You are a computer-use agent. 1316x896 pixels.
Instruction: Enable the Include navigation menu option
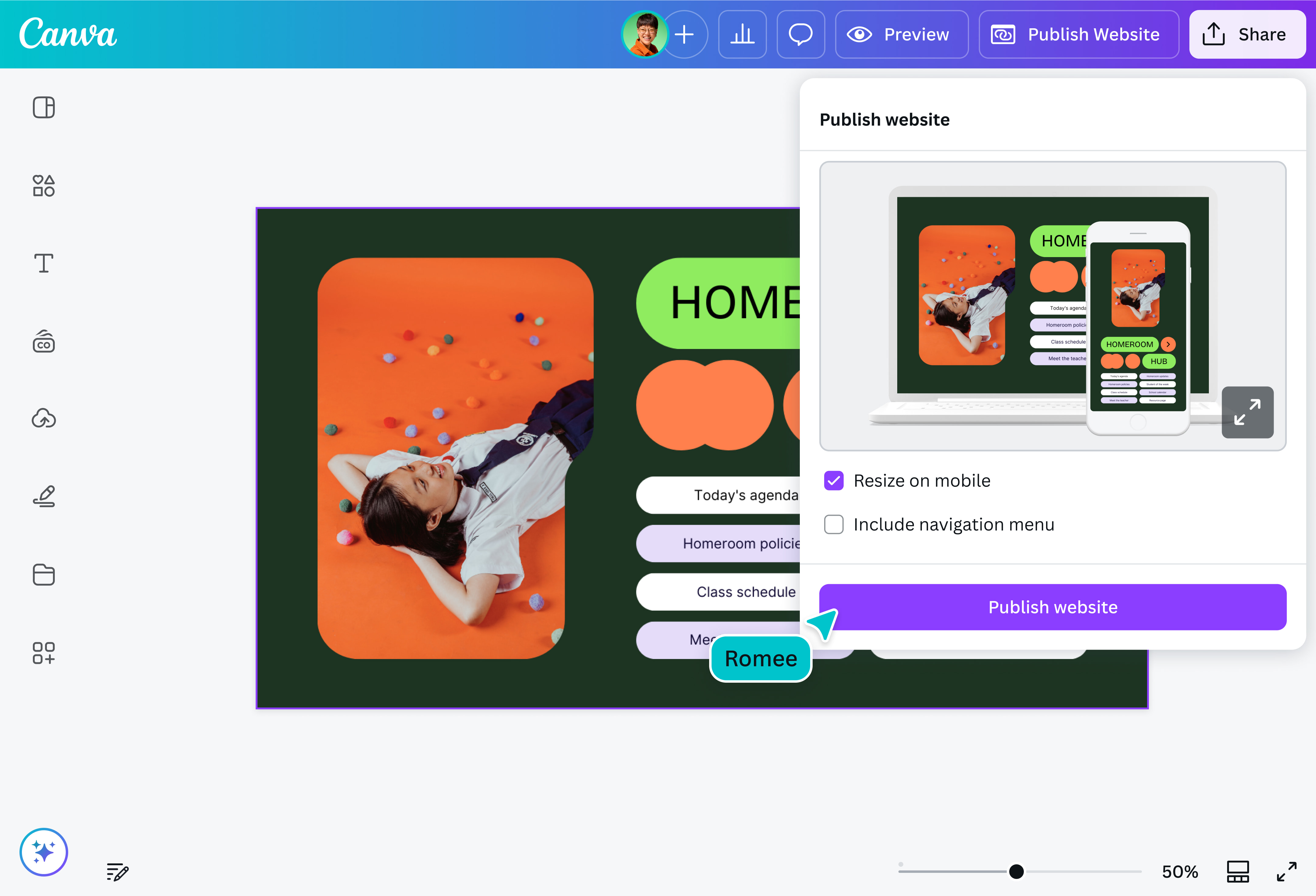tap(834, 524)
